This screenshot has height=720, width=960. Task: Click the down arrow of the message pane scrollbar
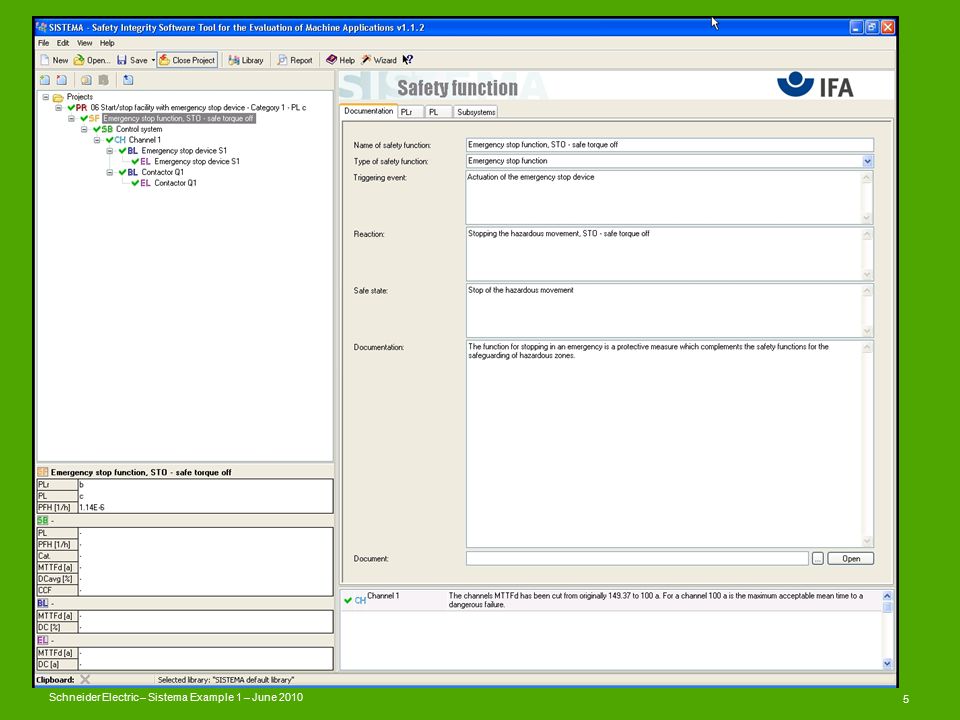click(887, 664)
